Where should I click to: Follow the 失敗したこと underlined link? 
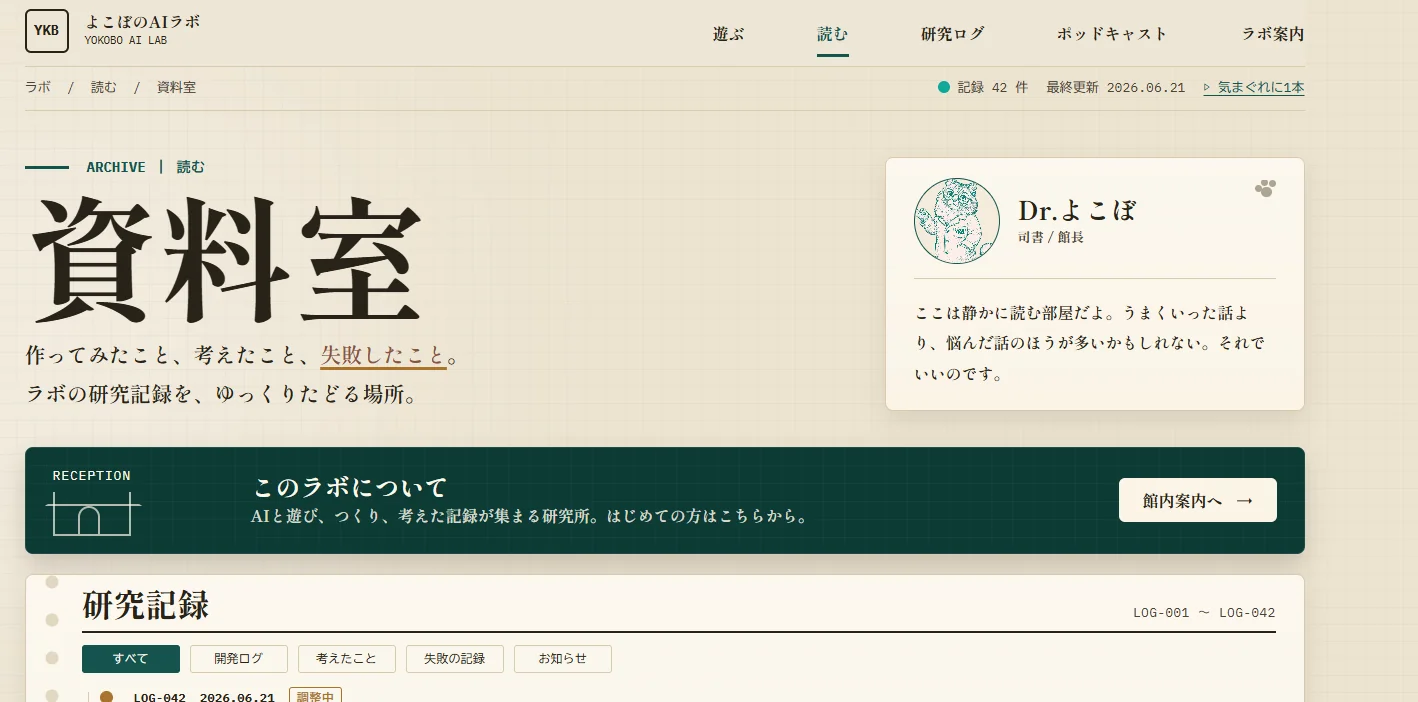[x=383, y=356]
